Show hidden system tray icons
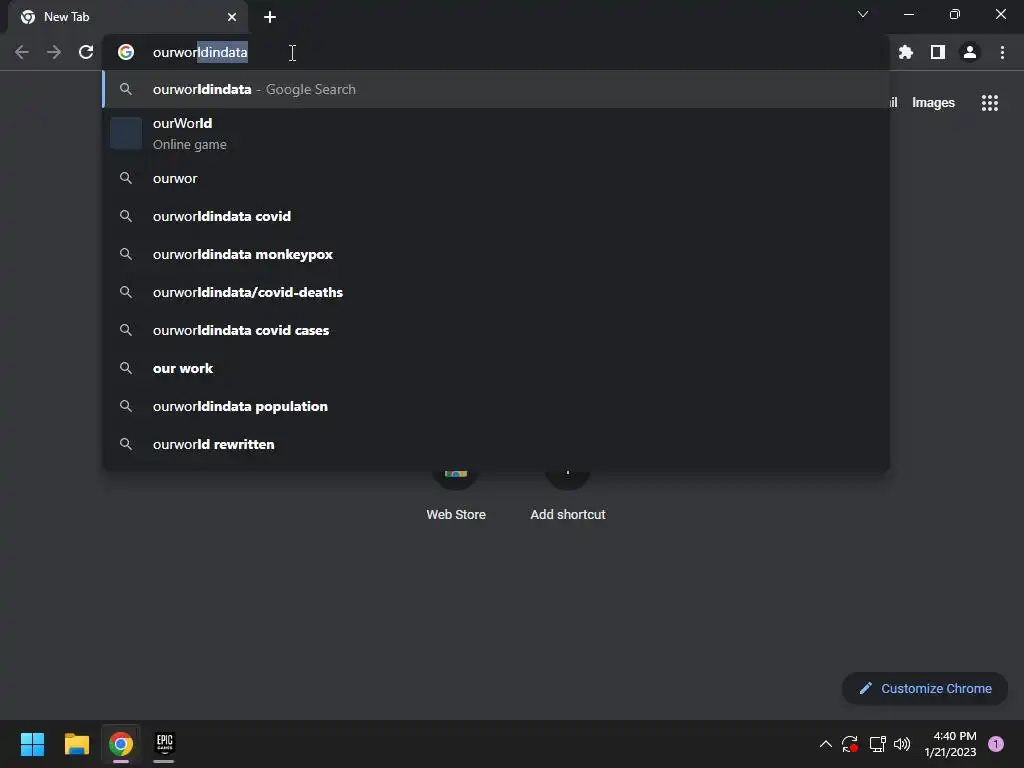Image resolution: width=1024 pixels, height=768 pixels. [825, 744]
